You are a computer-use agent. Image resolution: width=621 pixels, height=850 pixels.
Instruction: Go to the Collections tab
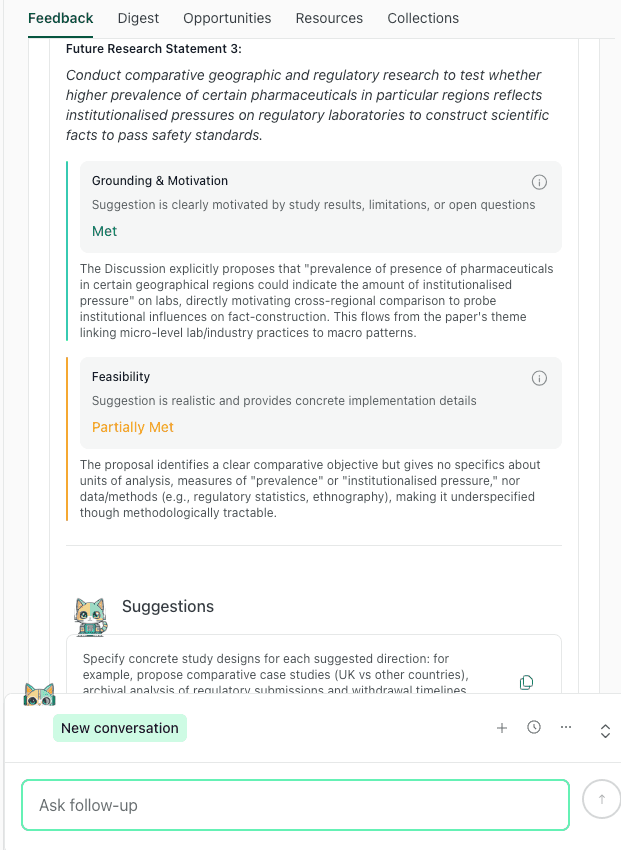422,18
